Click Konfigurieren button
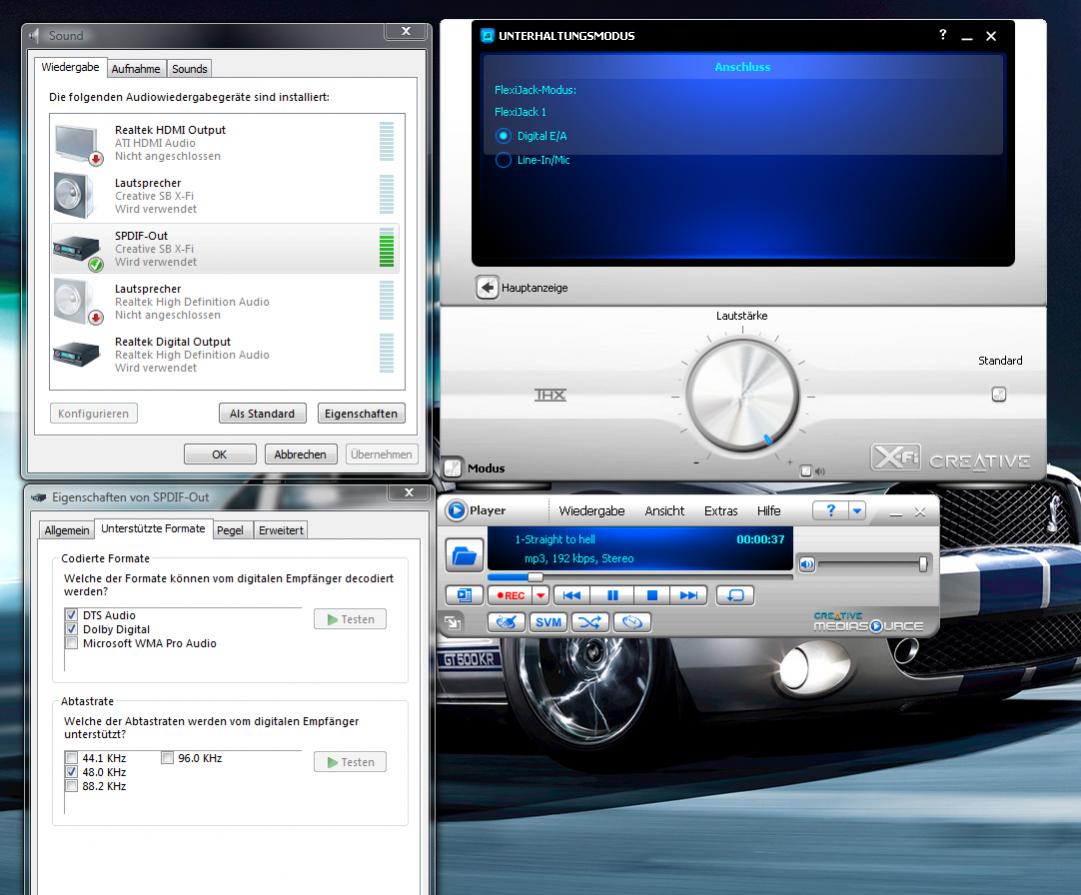This screenshot has width=1081, height=895. tap(93, 413)
